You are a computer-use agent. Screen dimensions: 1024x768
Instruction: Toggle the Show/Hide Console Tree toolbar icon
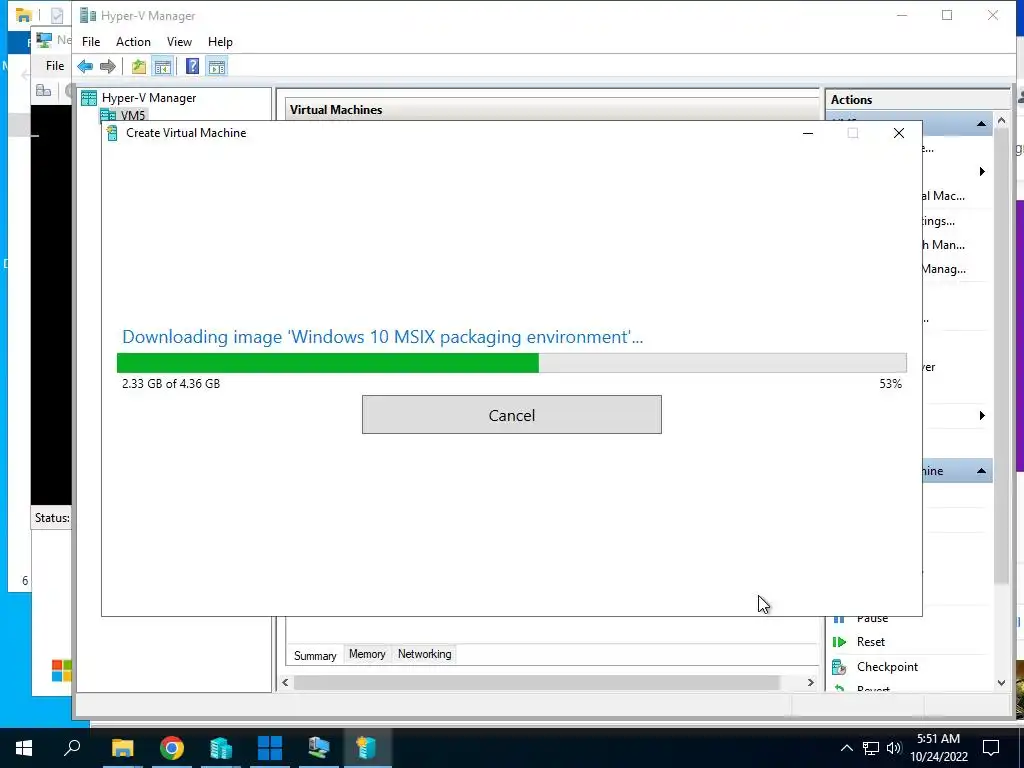click(x=163, y=66)
